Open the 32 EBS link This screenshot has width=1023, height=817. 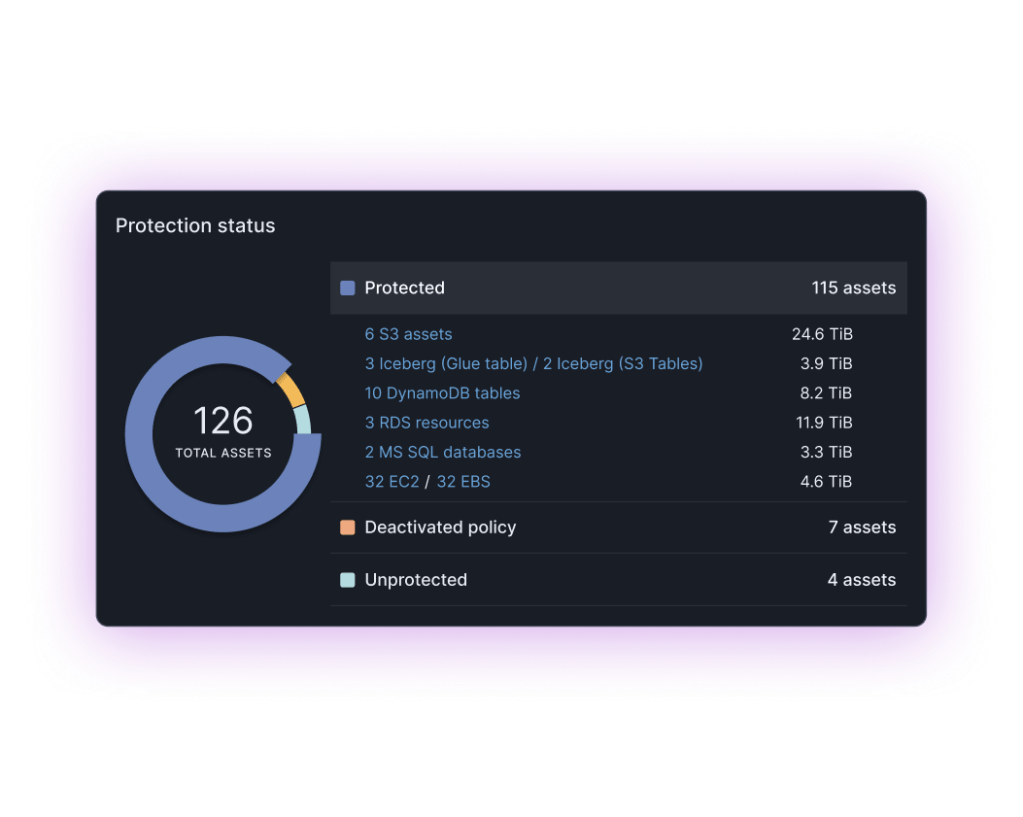463,482
